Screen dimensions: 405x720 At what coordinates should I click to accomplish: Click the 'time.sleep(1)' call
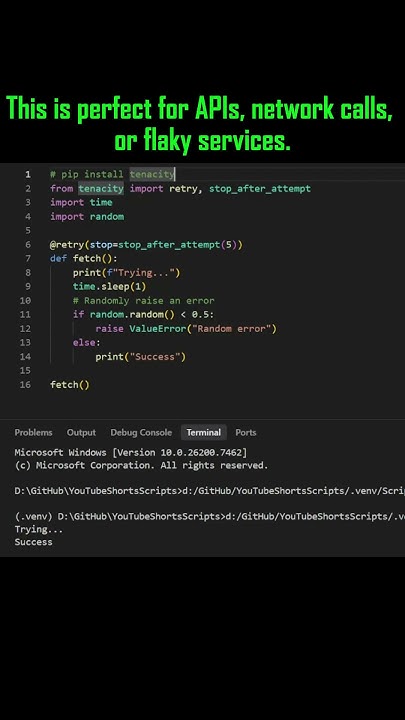pyautogui.click(x=109, y=287)
